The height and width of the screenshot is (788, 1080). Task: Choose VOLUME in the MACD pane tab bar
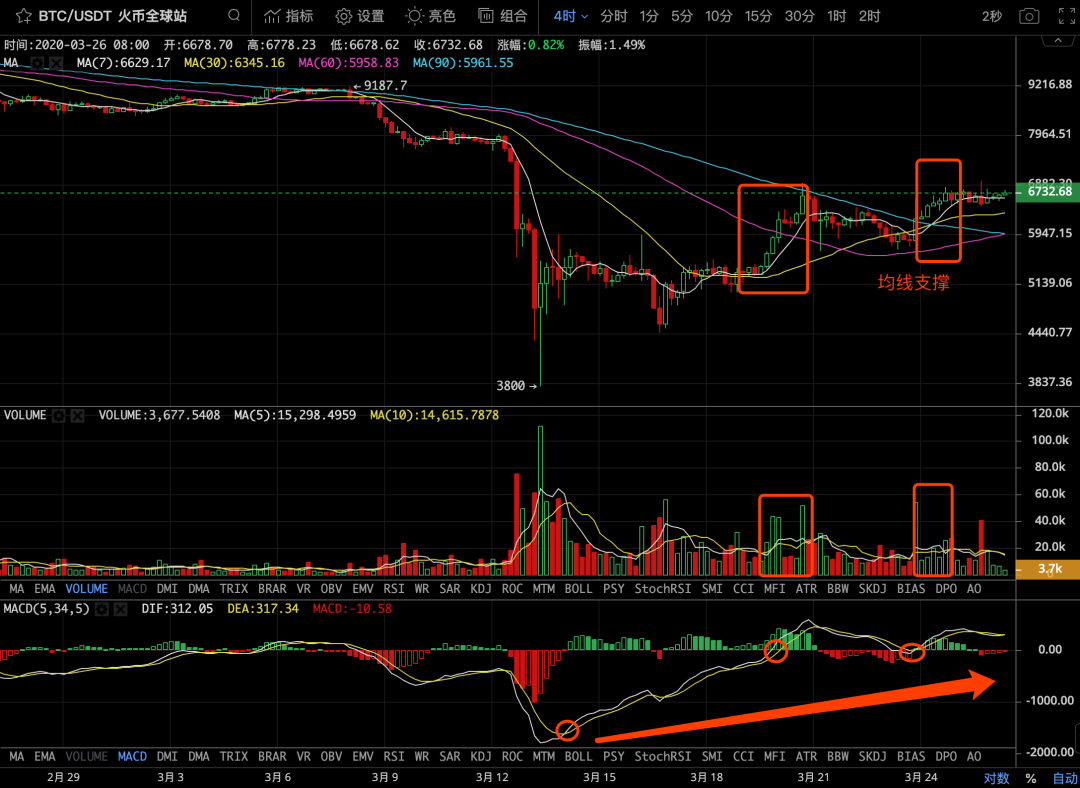(x=86, y=756)
